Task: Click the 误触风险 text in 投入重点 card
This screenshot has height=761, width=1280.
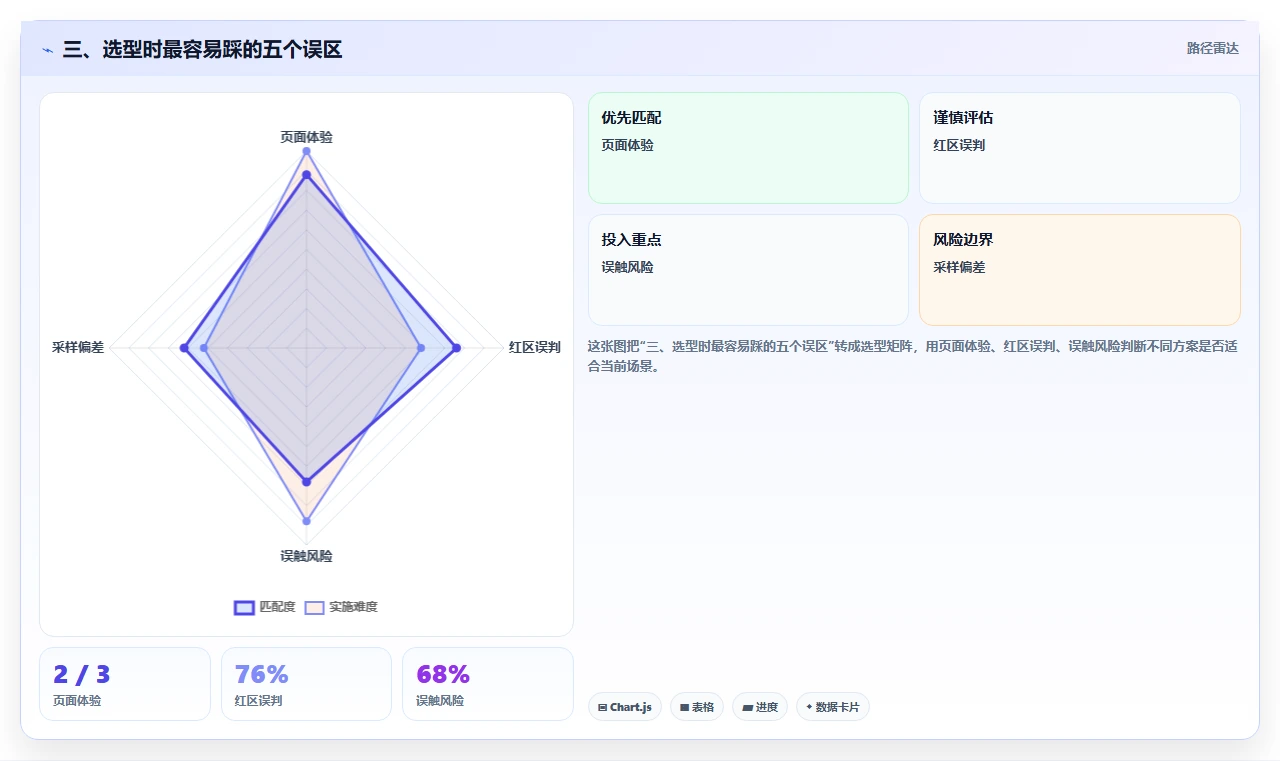Action: 627,267
